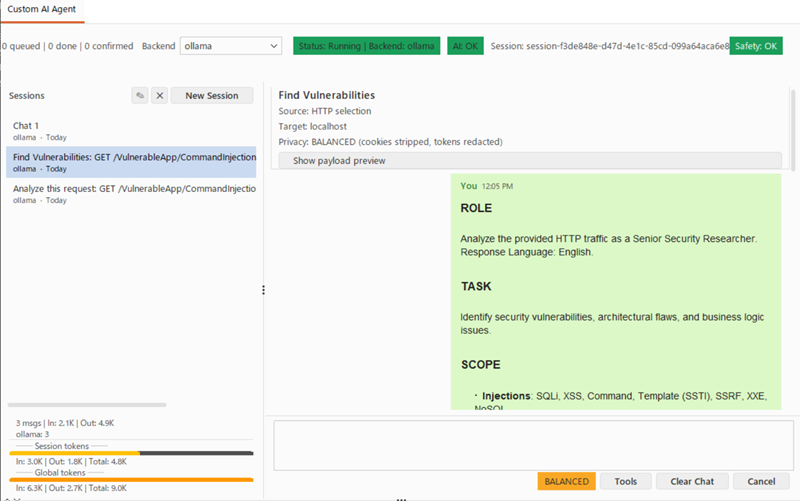Click the Clear Chat button
Image resolution: width=800 pixels, height=501 pixels.
point(692,481)
